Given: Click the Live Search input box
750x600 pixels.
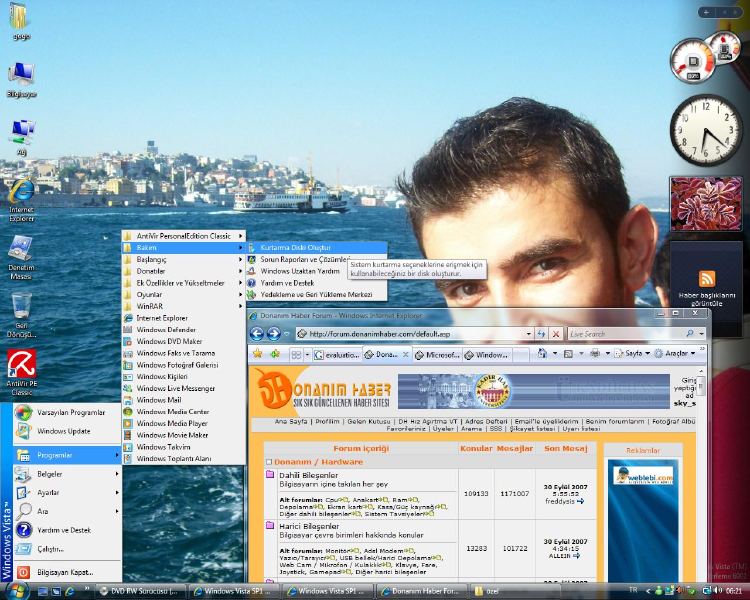Looking at the screenshot, I should pyautogui.click(x=626, y=333).
